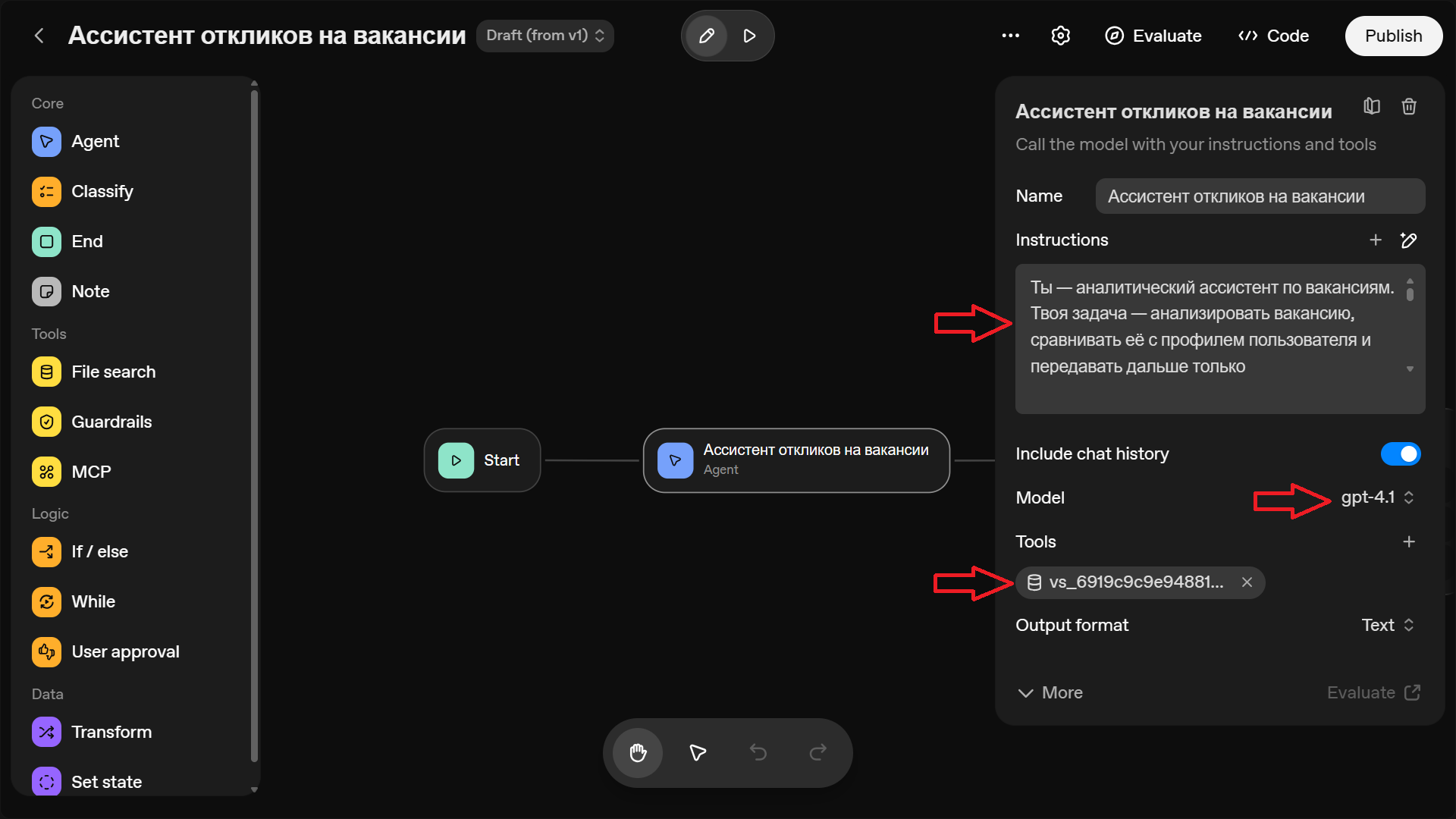Click the back arrow icon
Image resolution: width=1456 pixels, height=819 pixels.
(x=39, y=36)
